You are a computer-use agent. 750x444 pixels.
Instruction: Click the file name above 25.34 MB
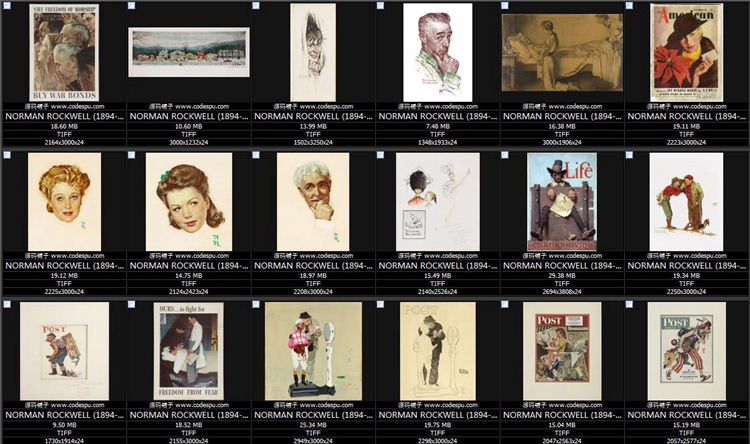coord(313,415)
